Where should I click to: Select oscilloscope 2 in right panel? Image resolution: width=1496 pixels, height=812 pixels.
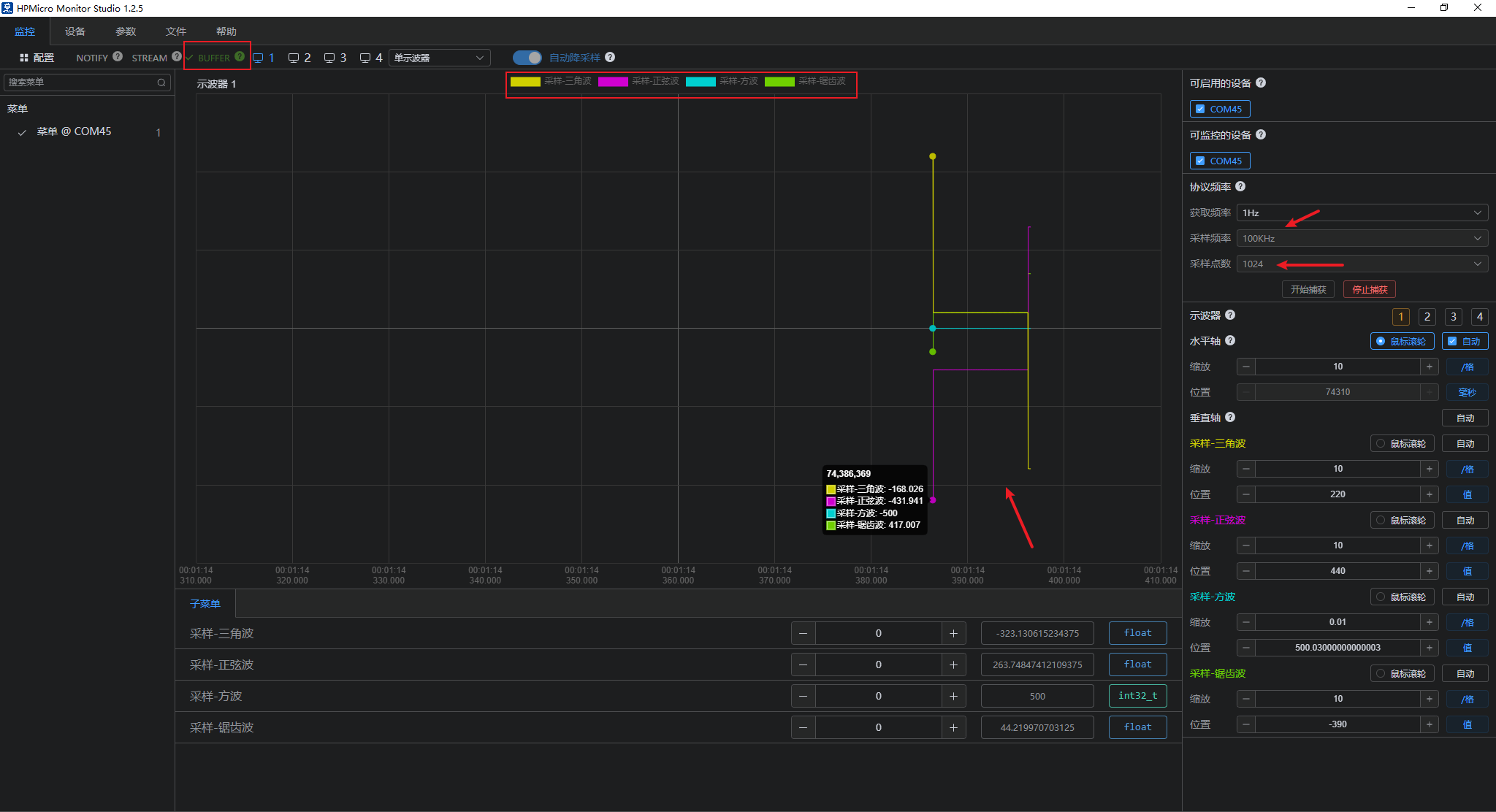click(x=1427, y=316)
